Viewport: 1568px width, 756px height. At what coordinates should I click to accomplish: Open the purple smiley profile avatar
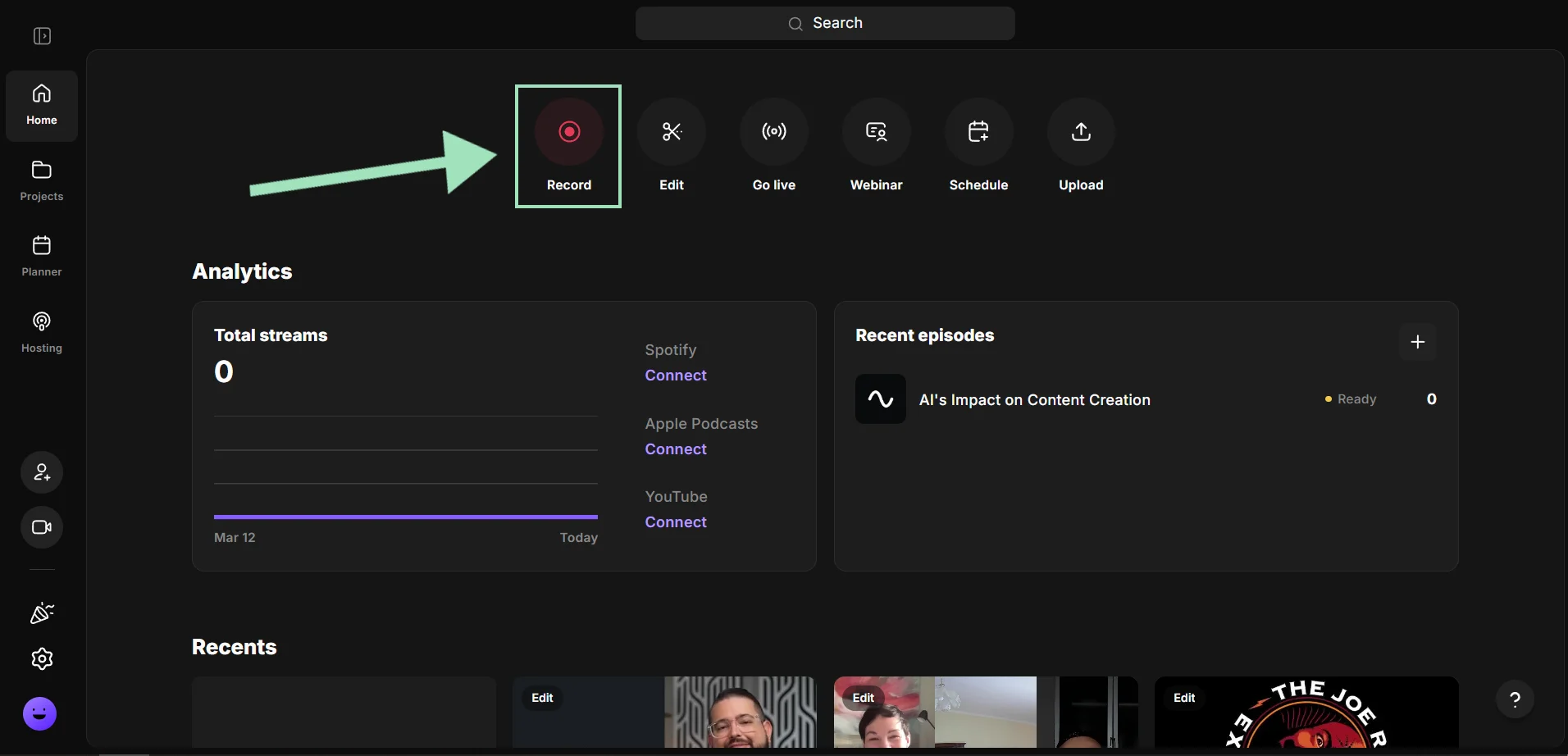pos(39,713)
